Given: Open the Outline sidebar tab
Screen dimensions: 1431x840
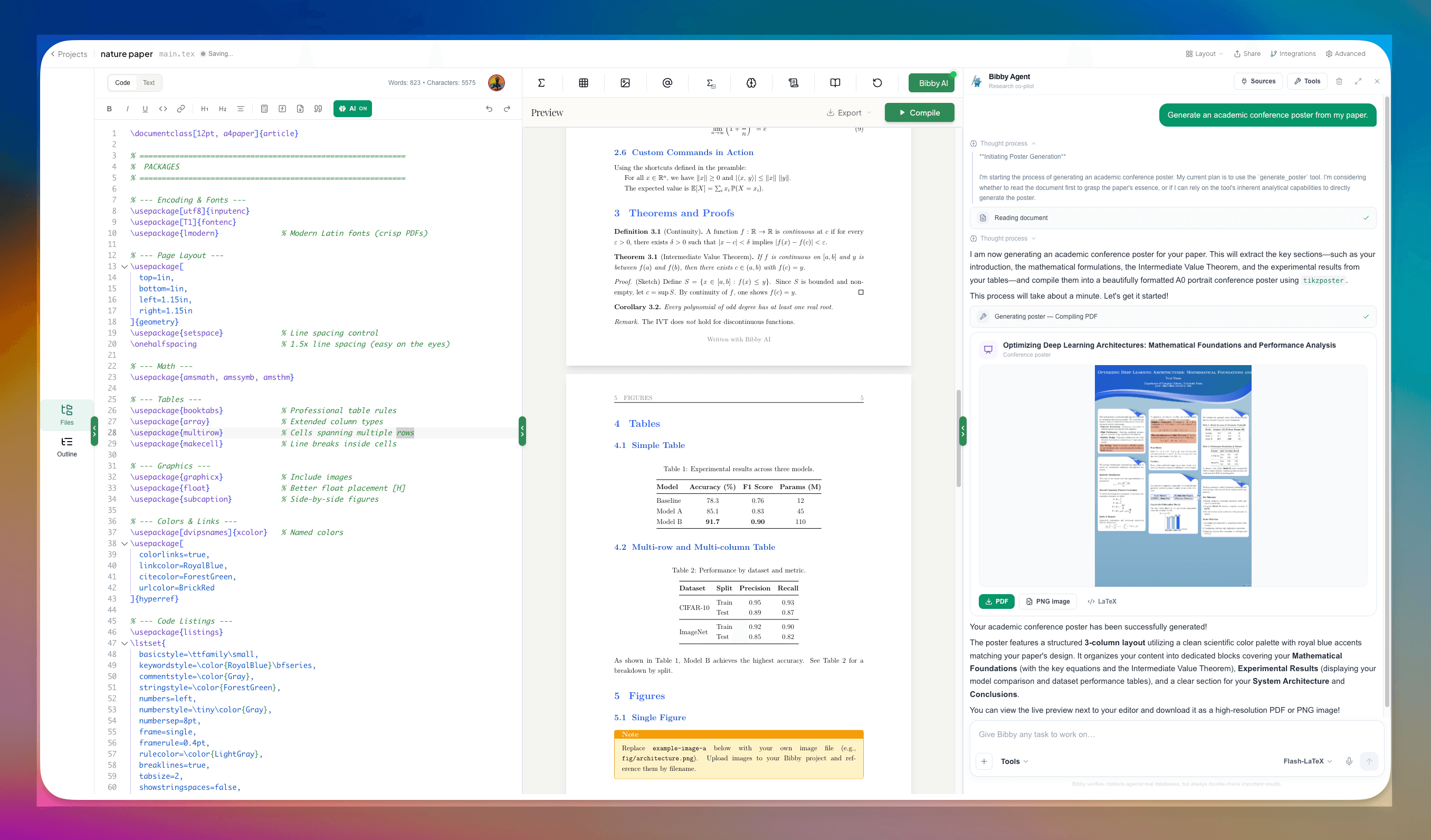Looking at the screenshot, I should pyautogui.click(x=67, y=447).
